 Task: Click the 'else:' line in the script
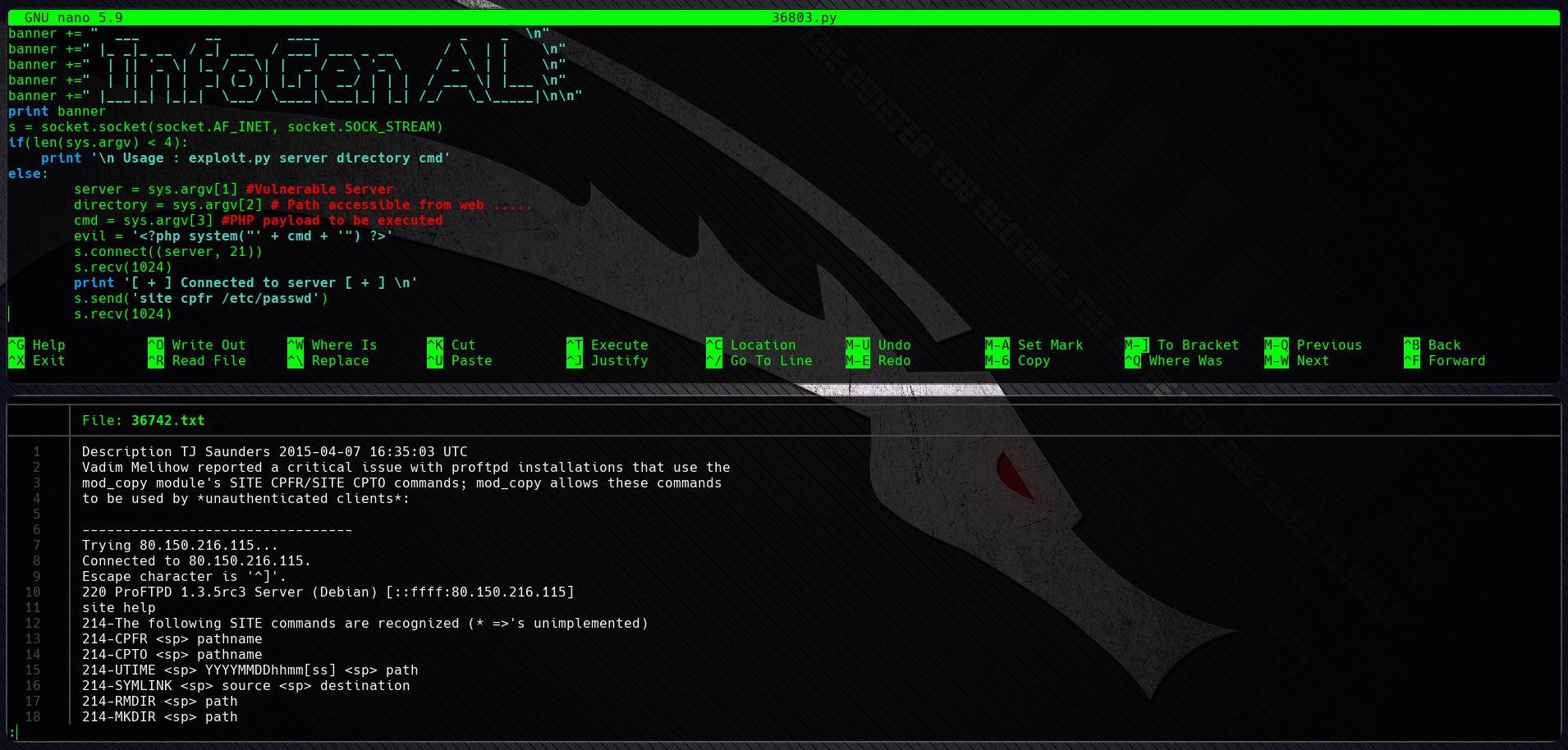point(29,173)
